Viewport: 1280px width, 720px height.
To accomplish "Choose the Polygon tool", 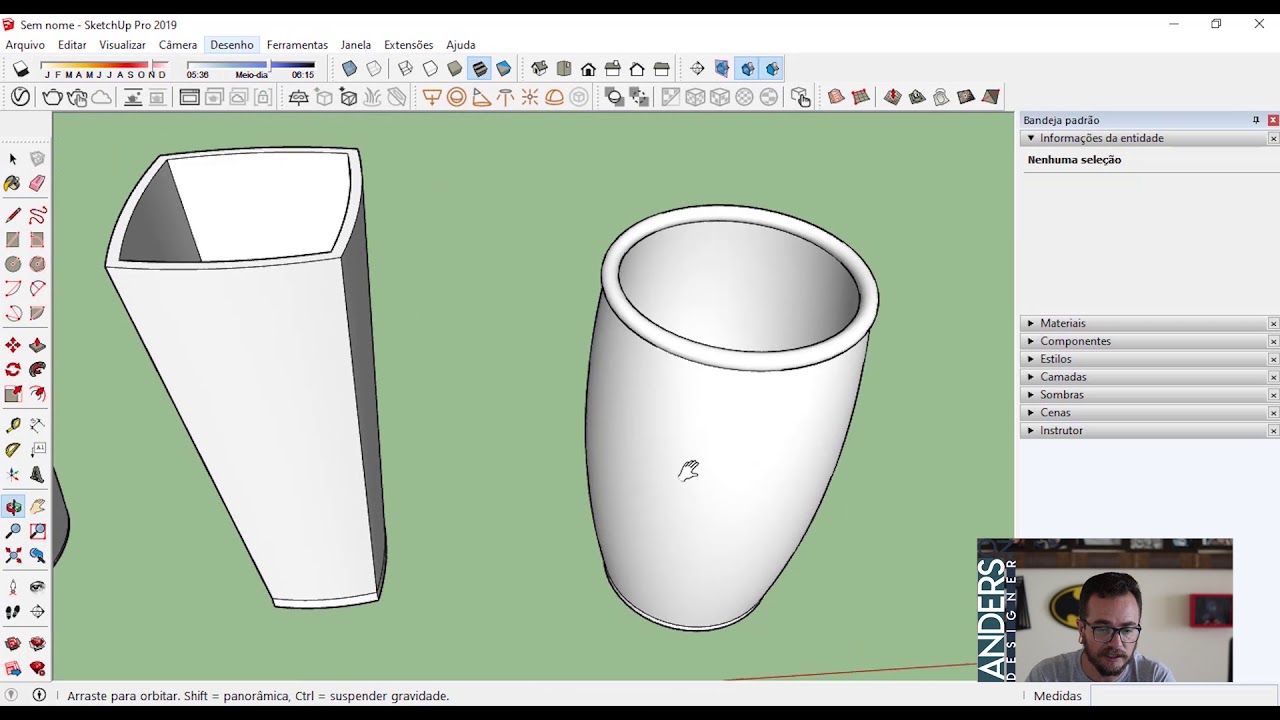I will (37, 264).
